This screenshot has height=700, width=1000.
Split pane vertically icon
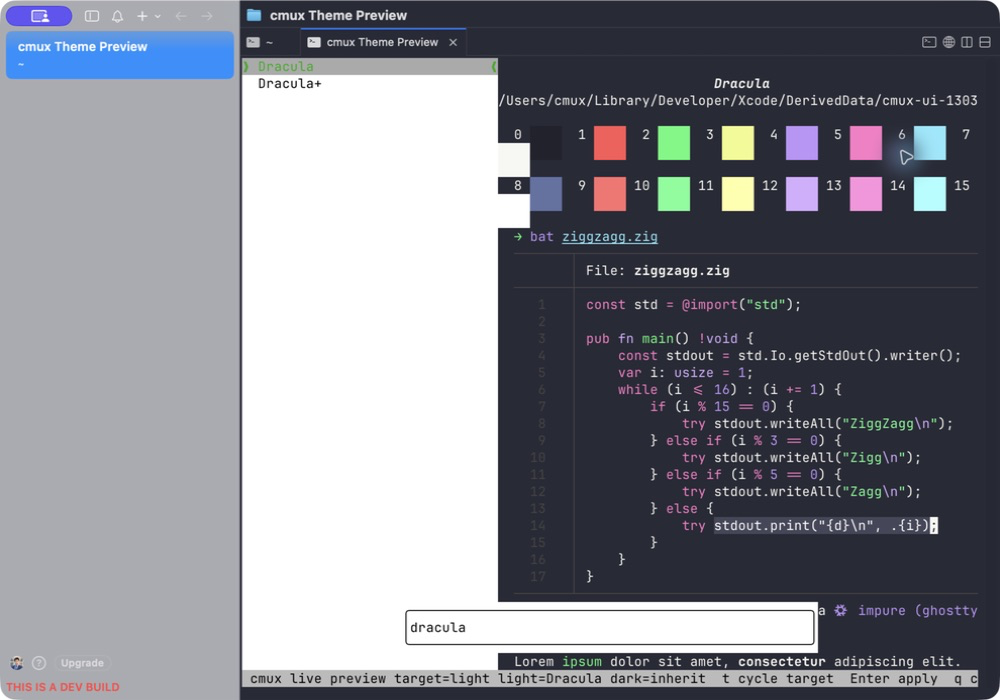point(967,42)
